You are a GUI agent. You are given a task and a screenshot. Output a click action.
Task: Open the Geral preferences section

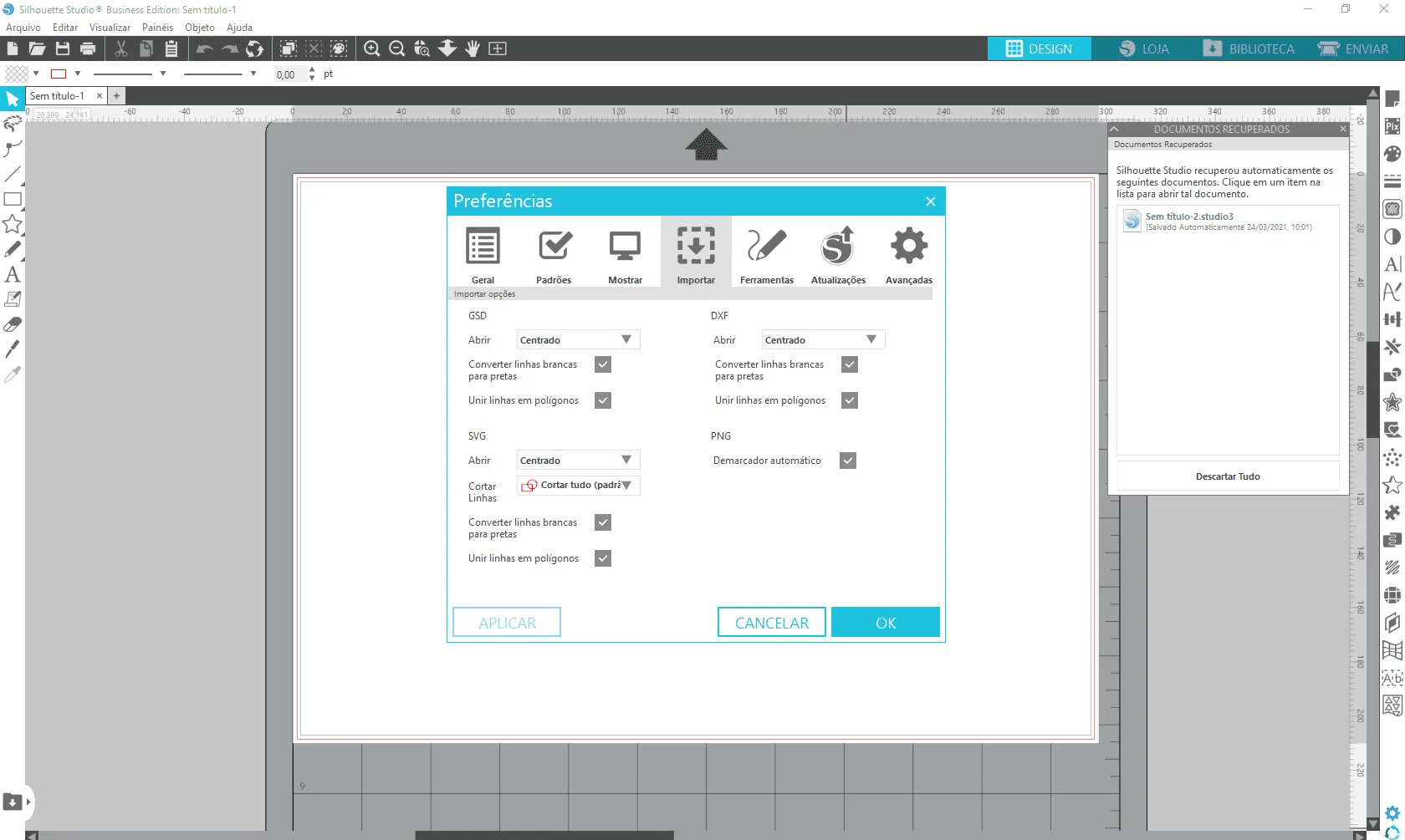(x=483, y=254)
